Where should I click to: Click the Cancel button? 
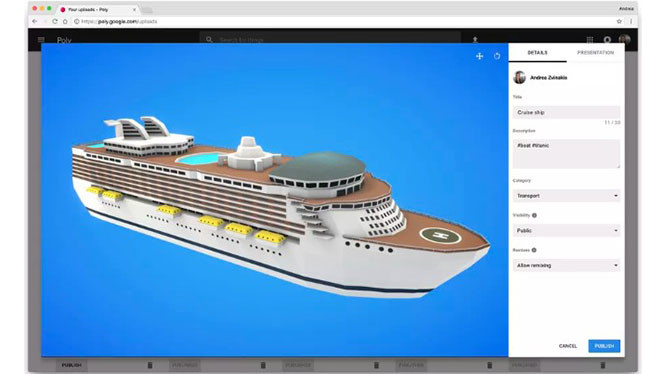tap(568, 346)
